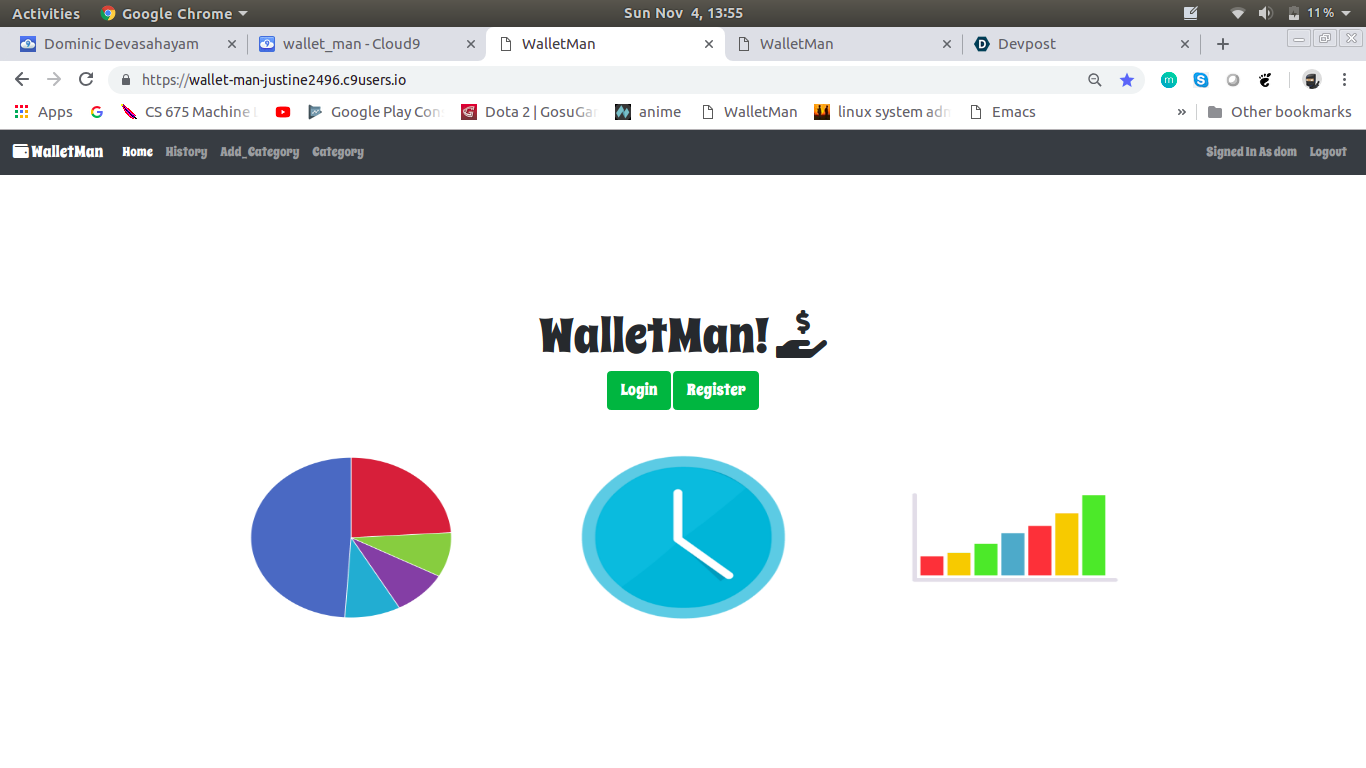Viewport: 1366px width, 768px height.
Task: Switch to the Devpost tab
Action: [x=1082, y=44]
